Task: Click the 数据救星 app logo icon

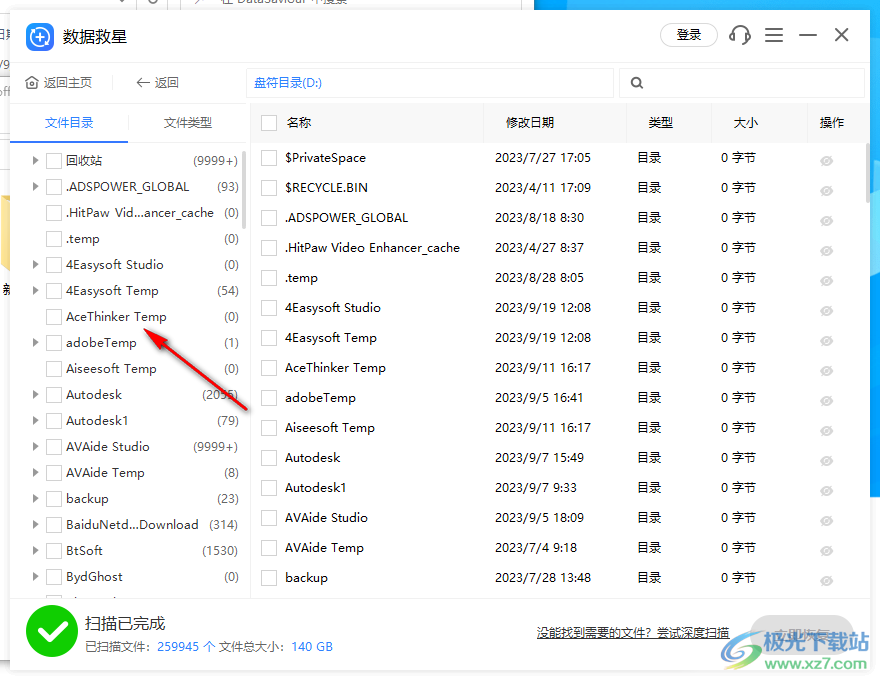Action: [x=40, y=36]
